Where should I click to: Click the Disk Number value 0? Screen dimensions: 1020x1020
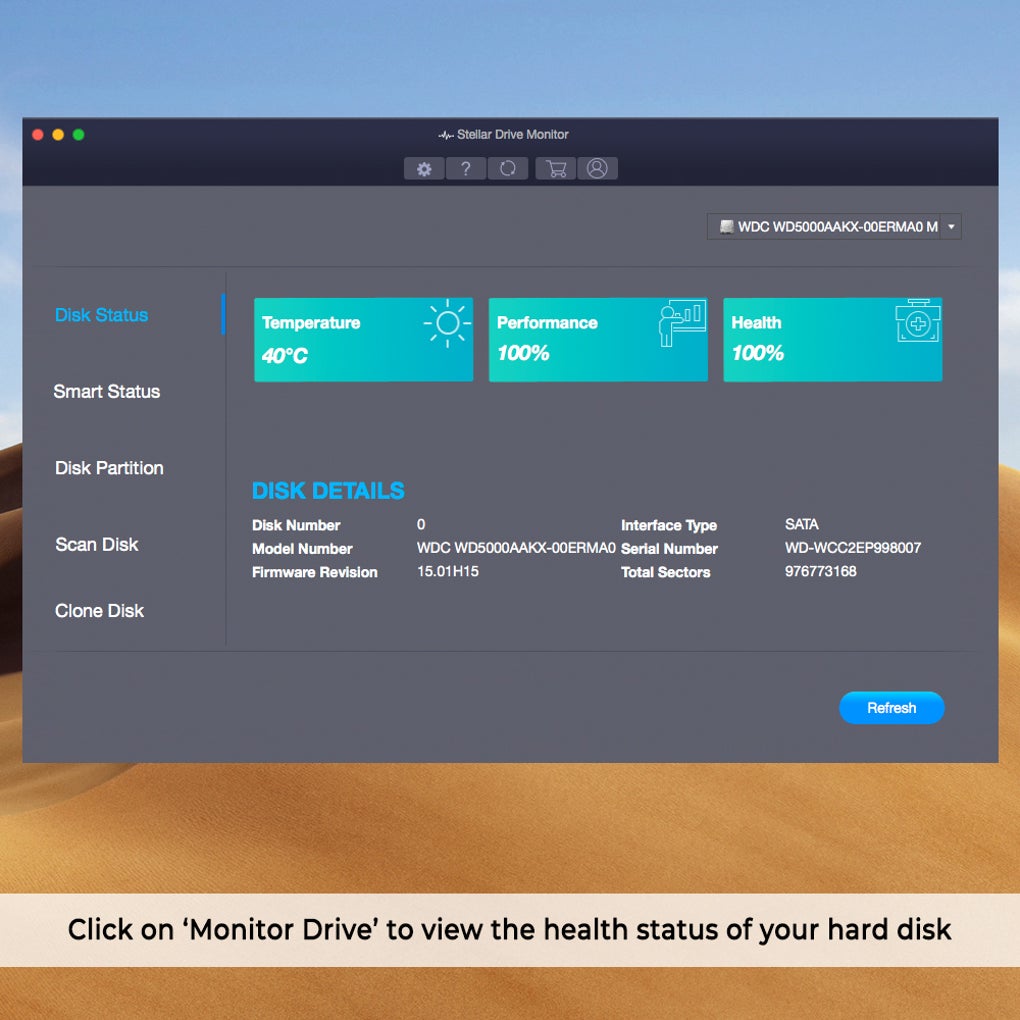point(421,524)
